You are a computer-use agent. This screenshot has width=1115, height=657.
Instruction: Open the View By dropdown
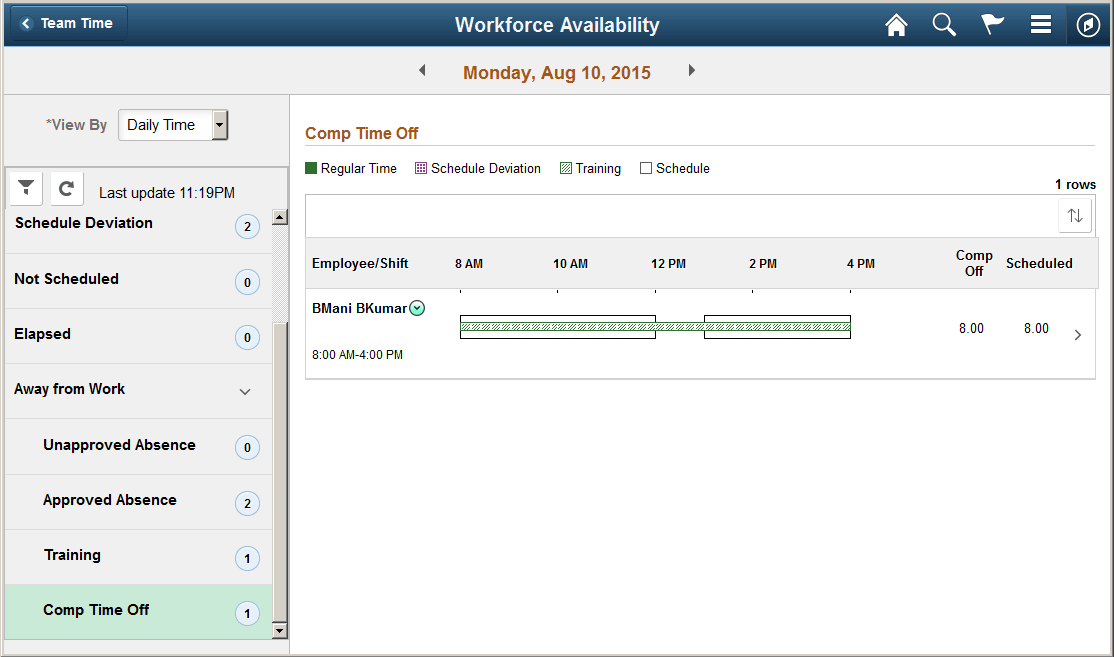pyautogui.click(x=173, y=125)
